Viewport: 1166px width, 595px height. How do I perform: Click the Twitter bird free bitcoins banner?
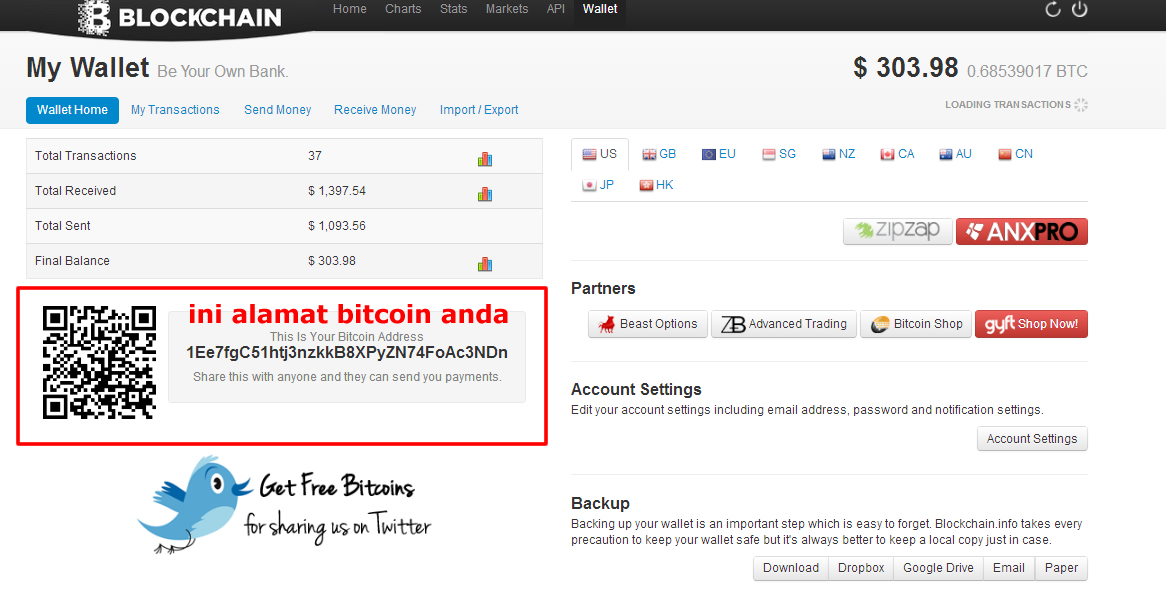285,505
